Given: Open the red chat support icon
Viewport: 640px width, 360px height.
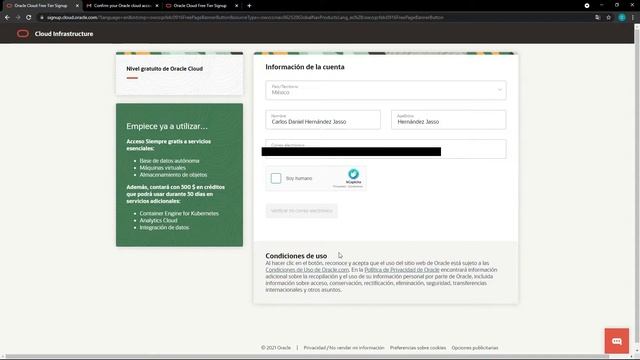Looking at the screenshot, I should [616, 341].
